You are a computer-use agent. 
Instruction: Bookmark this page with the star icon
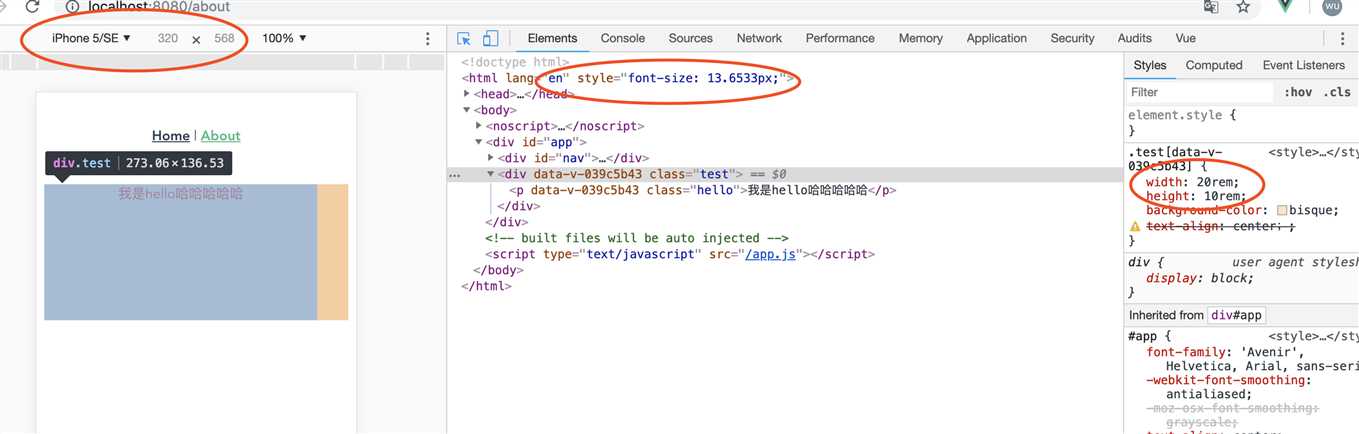point(1243,7)
